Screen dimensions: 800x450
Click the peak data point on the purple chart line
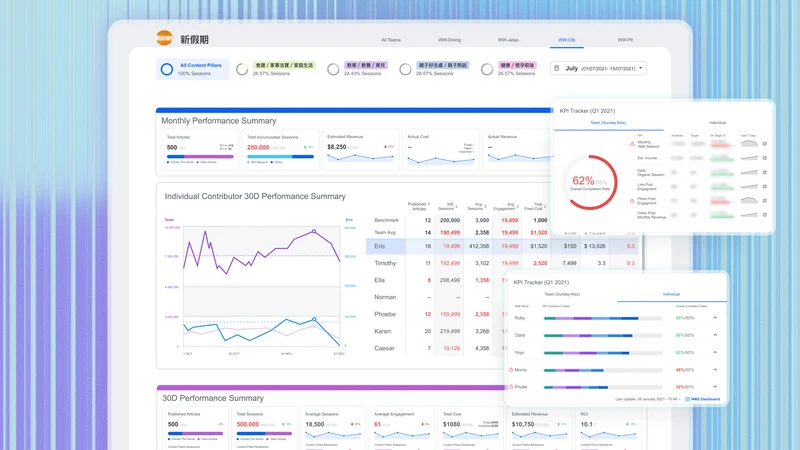(x=314, y=231)
